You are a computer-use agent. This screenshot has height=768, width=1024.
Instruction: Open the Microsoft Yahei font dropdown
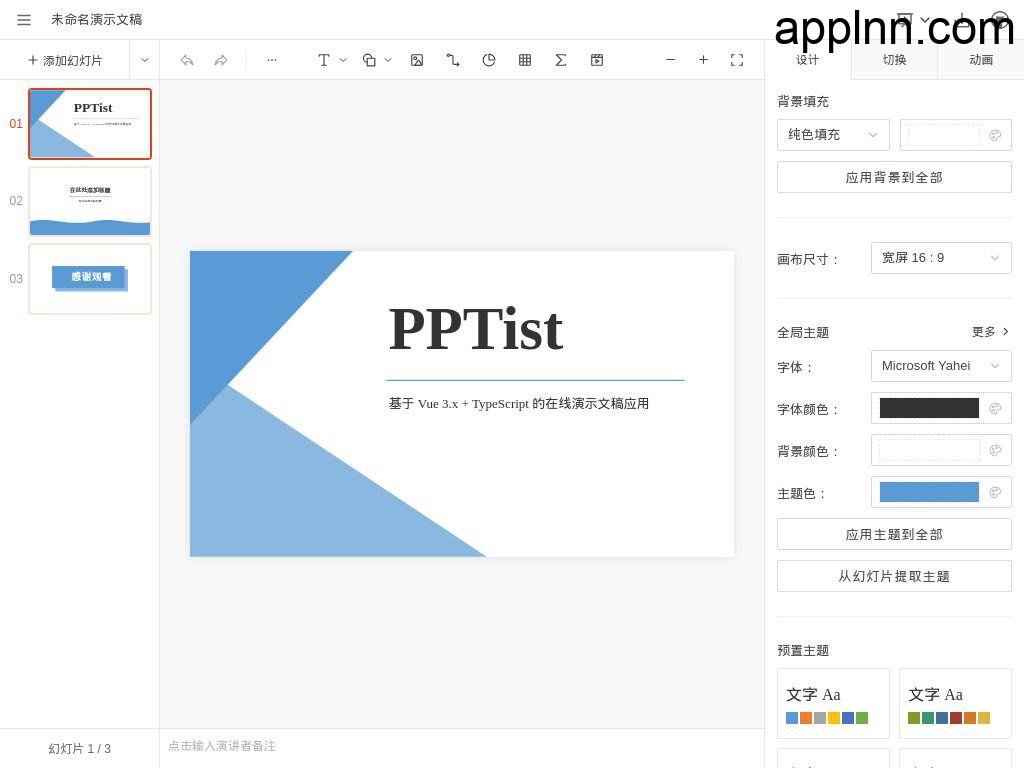939,365
